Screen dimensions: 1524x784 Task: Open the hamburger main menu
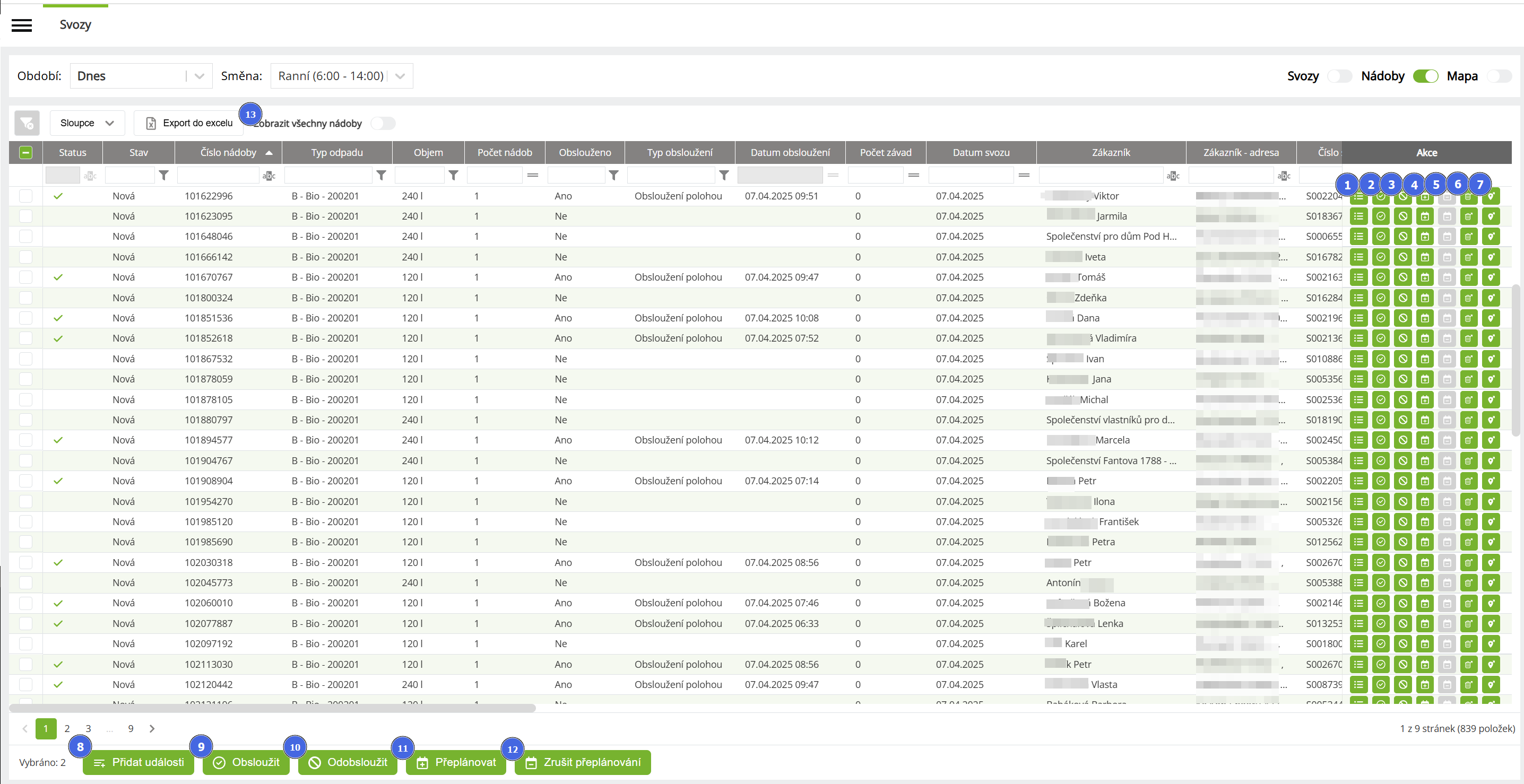(x=22, y=25)
